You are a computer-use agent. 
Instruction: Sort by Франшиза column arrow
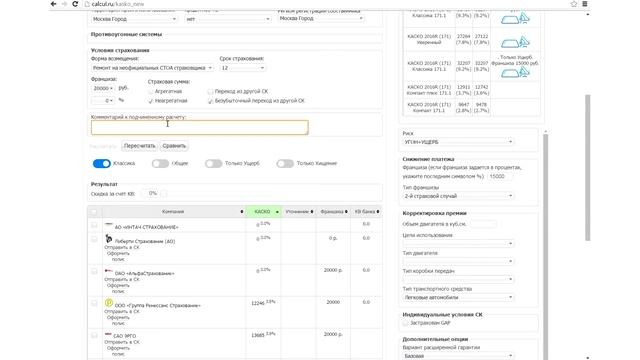click(346, 212)
